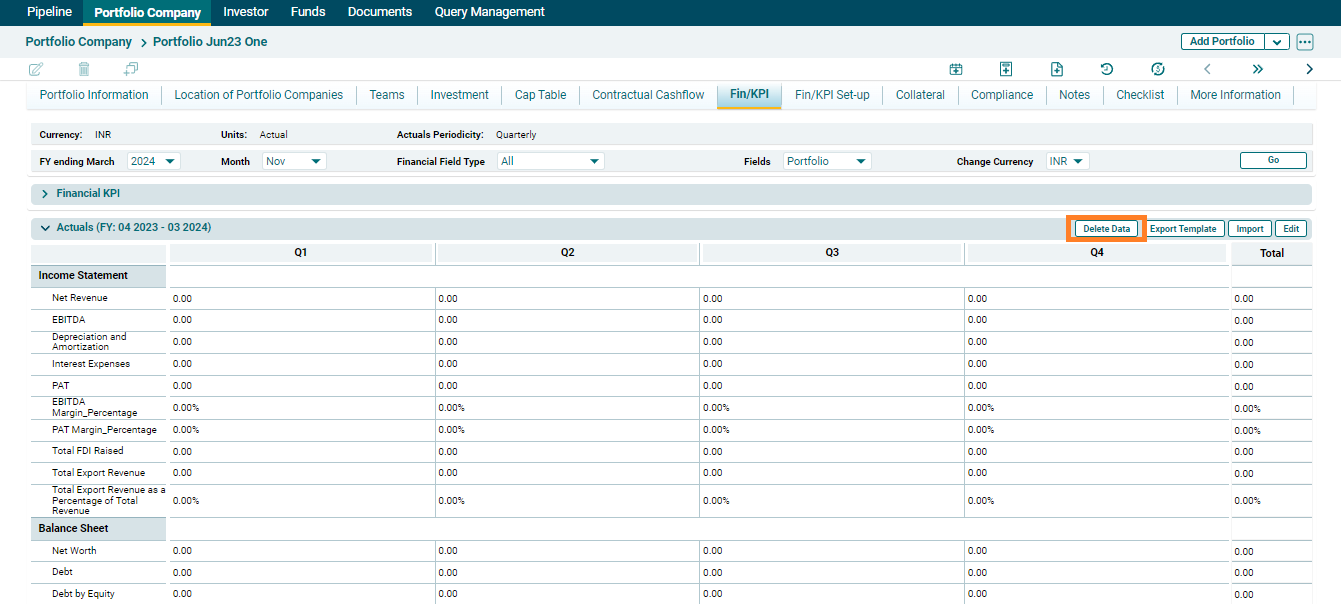Open the Month dropdown showing Nov
The image size is (1341, 604).
[x=295, y=161]
